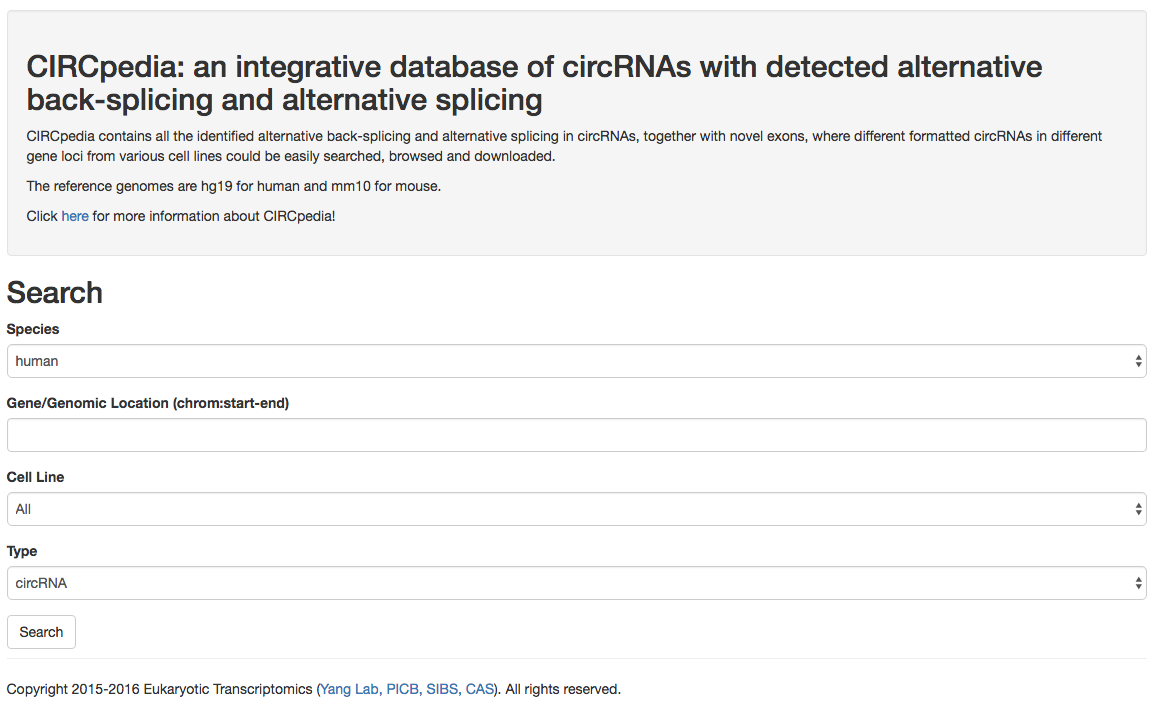Follow the Yang Lab, PICB, SIBS, CAS link
1163x719 pixels.
[x=407, y=689]
